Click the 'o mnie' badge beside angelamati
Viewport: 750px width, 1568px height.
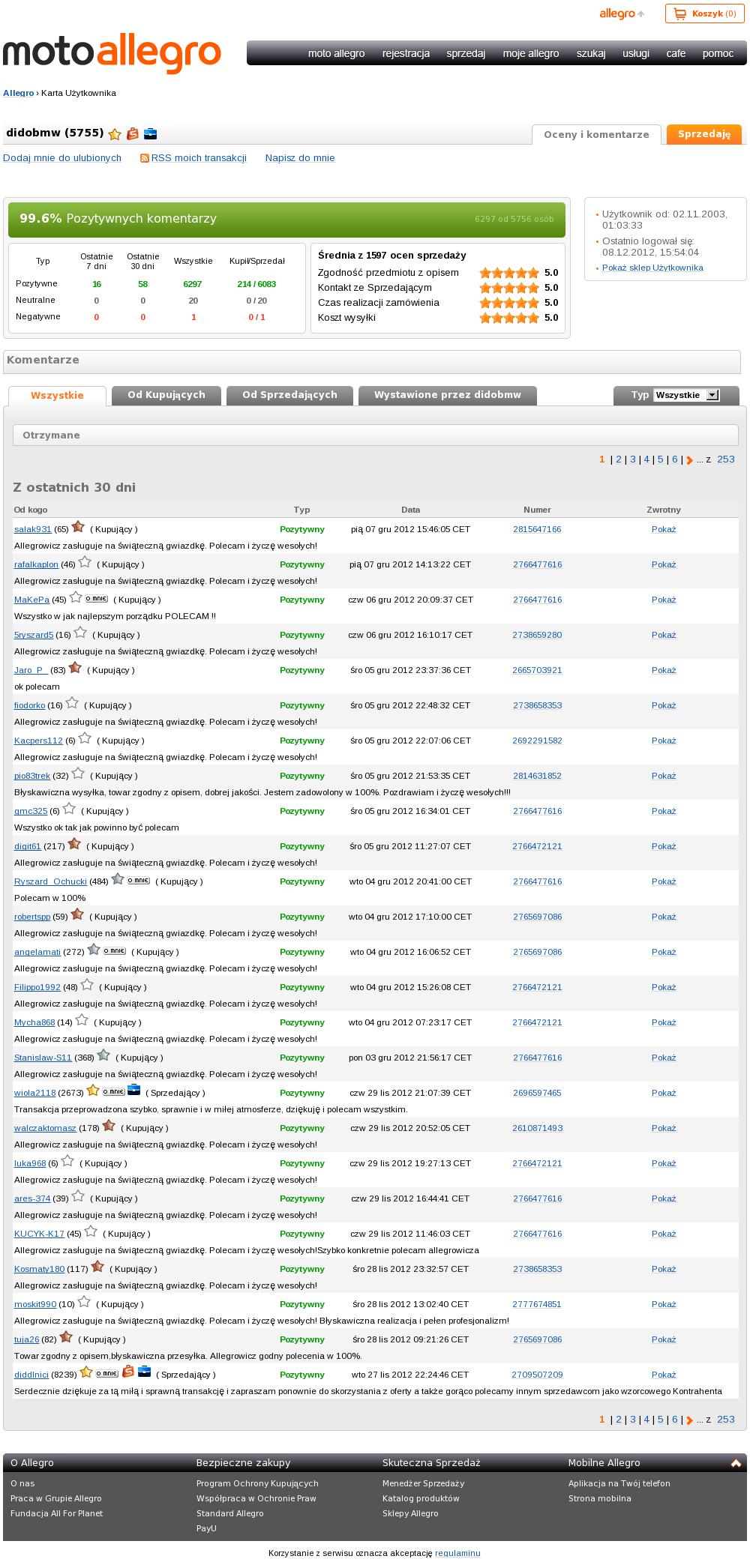click(114, 951)
